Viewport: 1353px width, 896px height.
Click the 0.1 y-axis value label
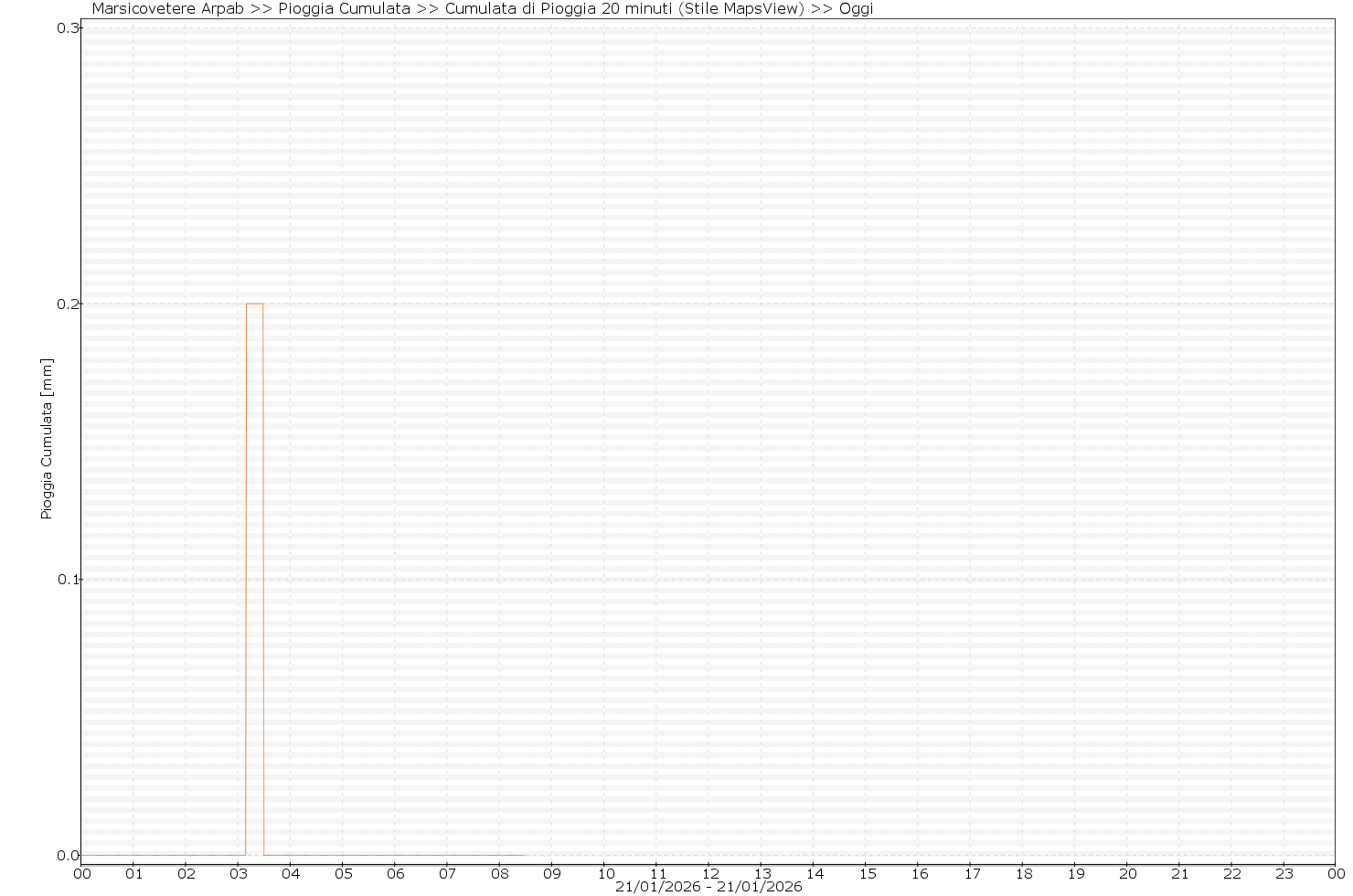point(68,580)
